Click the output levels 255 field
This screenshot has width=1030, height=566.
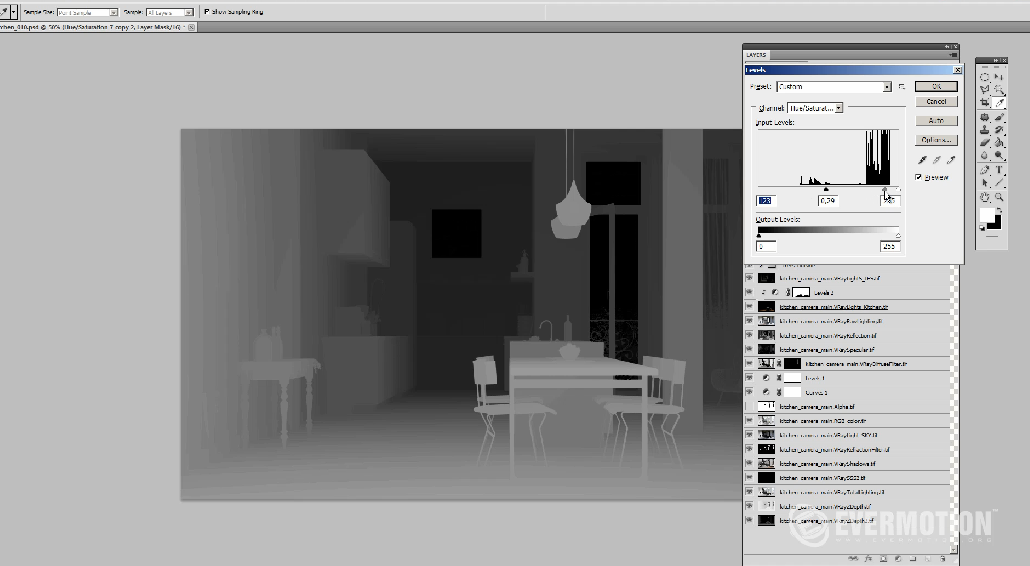[x=889, y=246]
